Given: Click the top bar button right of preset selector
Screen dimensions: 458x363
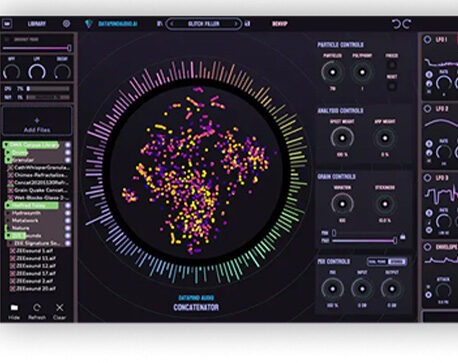Looking at the screenshot, I should click(x=279, y=24).
